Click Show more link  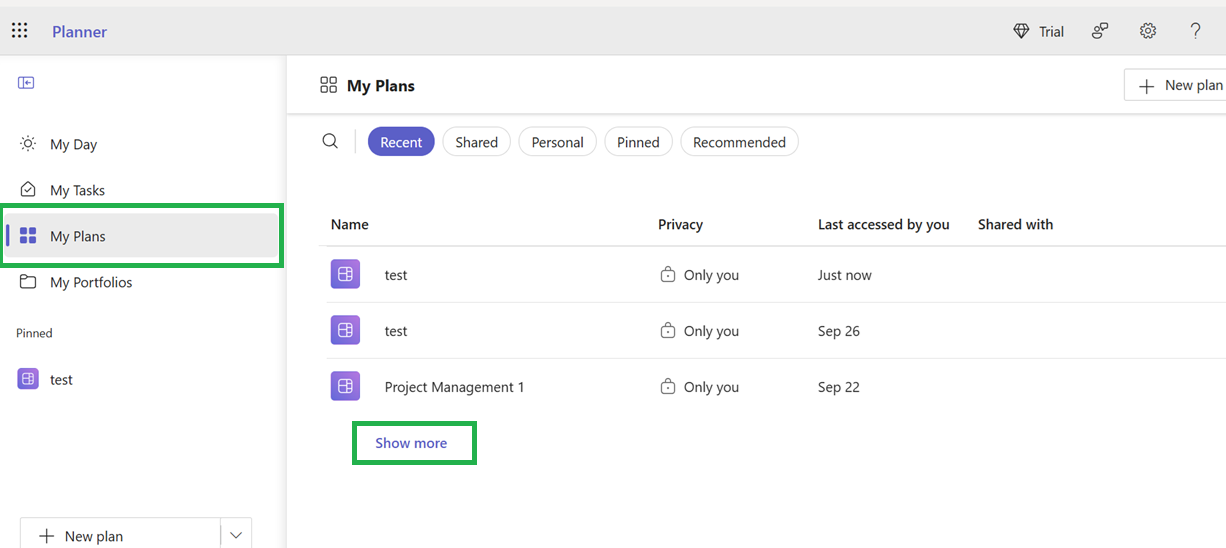click(411, 443)
